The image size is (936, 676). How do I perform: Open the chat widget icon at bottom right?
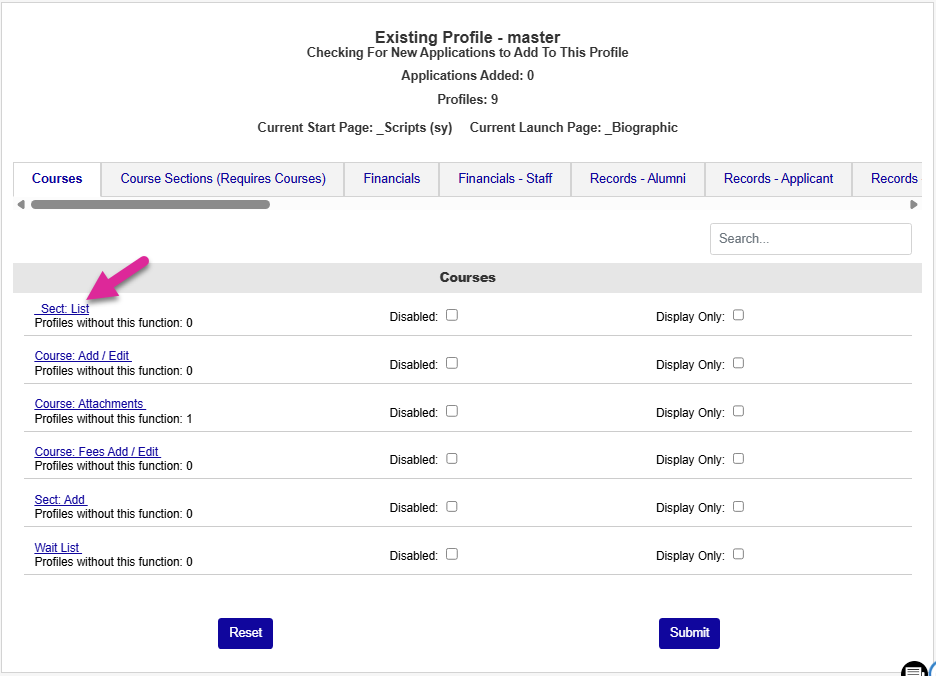coord(916,669)
